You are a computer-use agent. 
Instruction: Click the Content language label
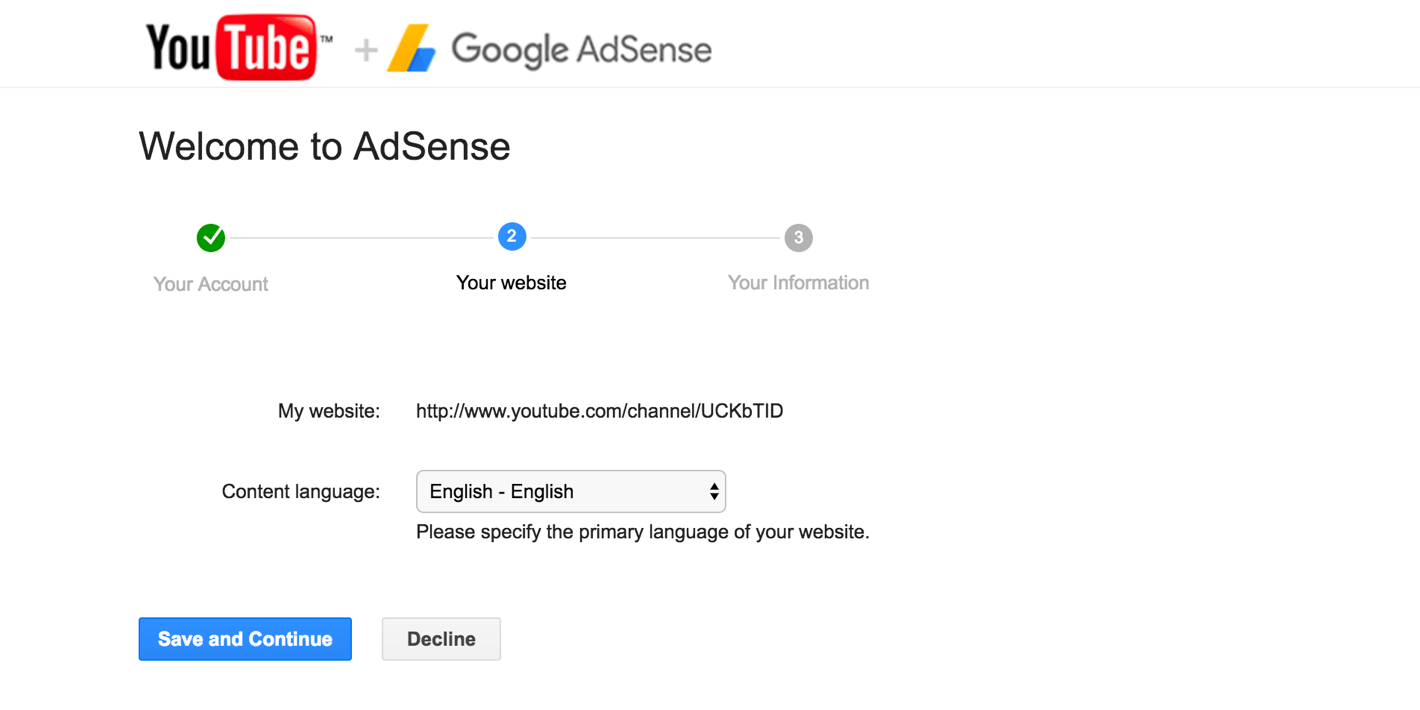[301, 492]
